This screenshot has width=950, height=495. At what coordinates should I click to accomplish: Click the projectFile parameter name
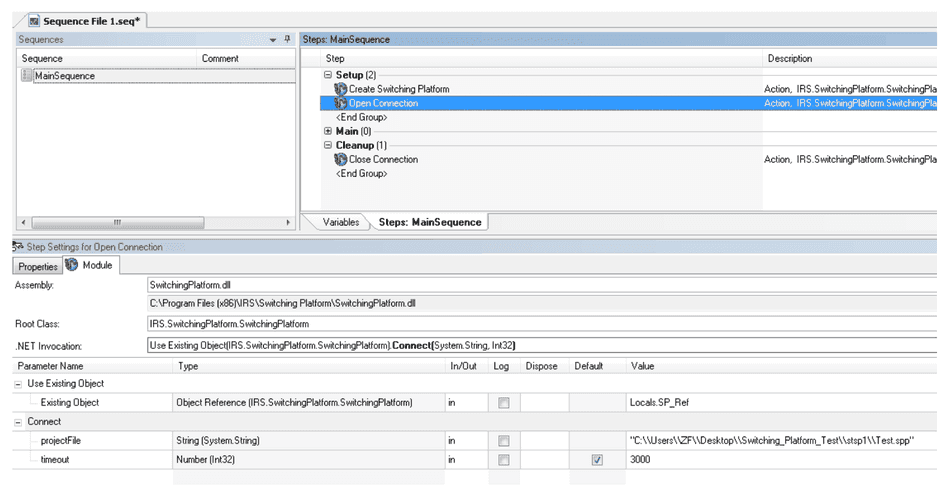click(61, 440)
